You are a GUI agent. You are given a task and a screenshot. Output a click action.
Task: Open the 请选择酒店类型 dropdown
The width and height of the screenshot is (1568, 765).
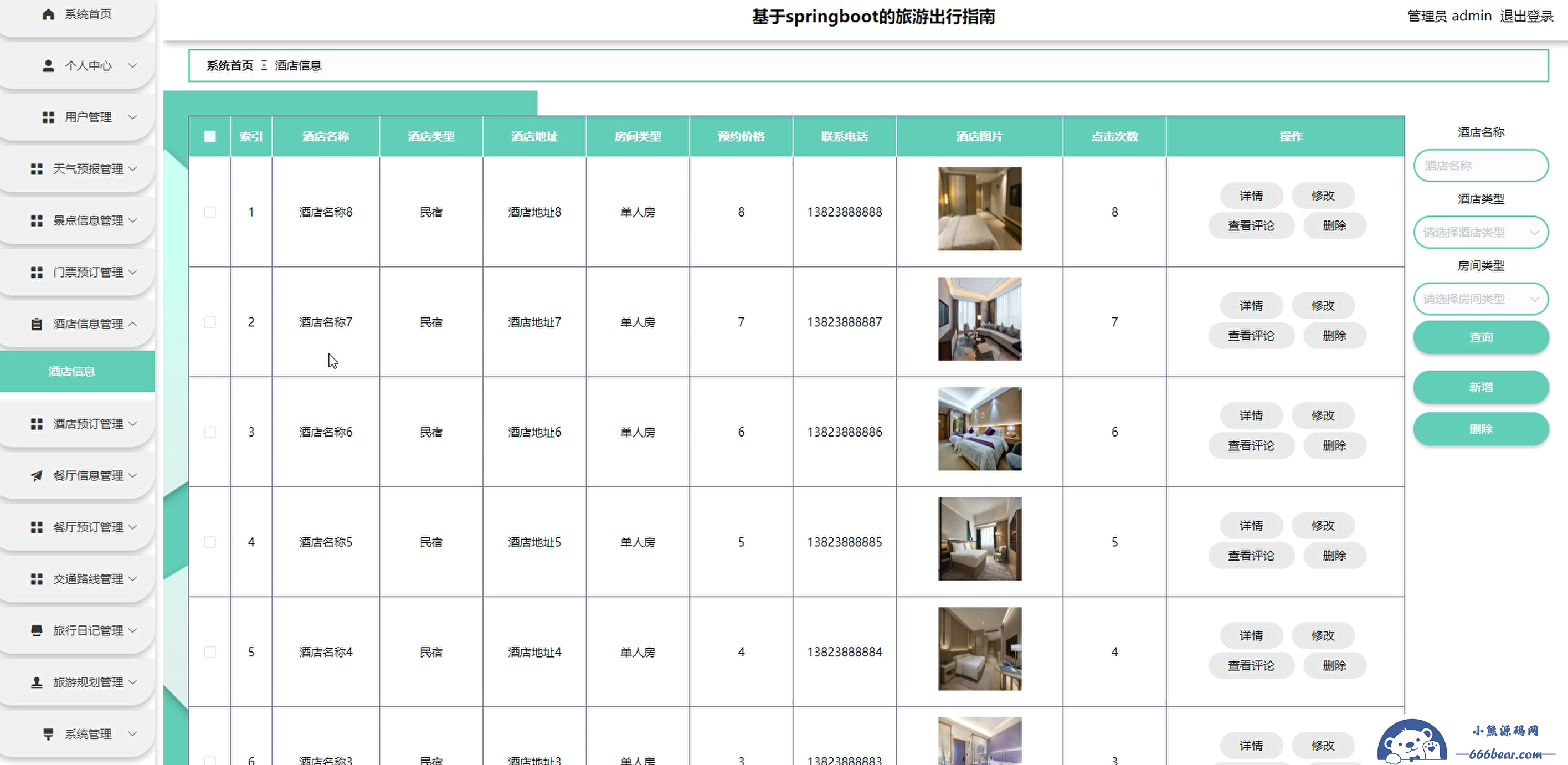1481,233
